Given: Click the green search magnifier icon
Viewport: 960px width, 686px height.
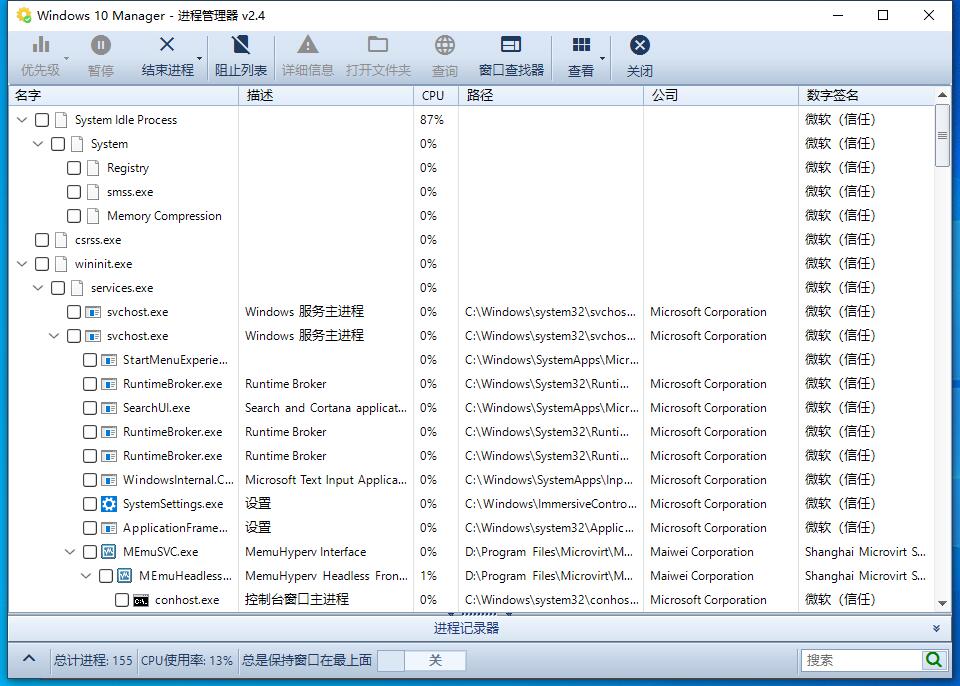Looking at the screenshot, I should click(933, 660).
